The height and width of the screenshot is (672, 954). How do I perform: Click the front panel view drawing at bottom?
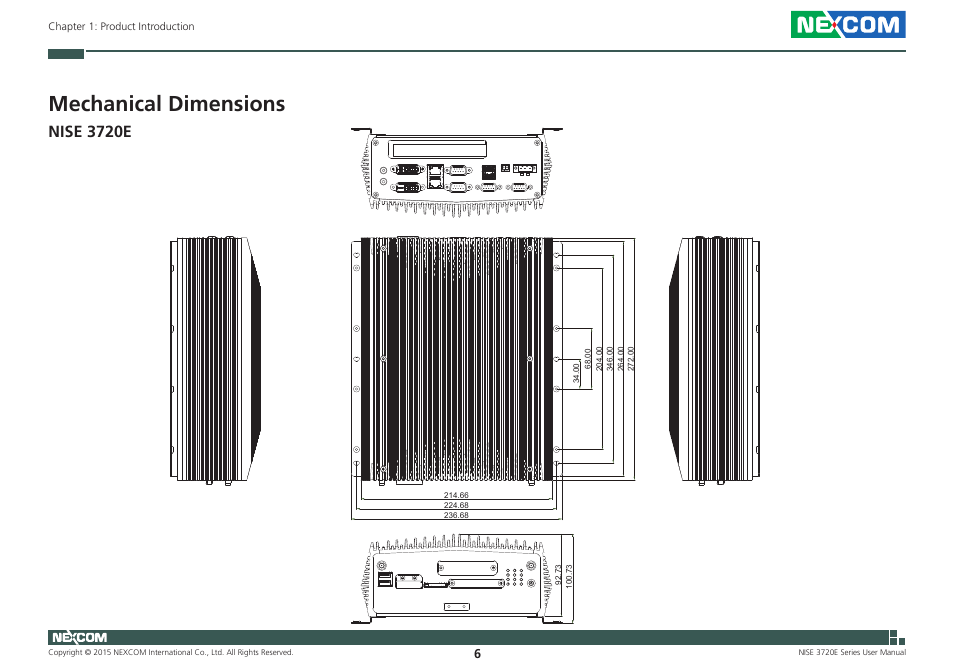(456, 579)
